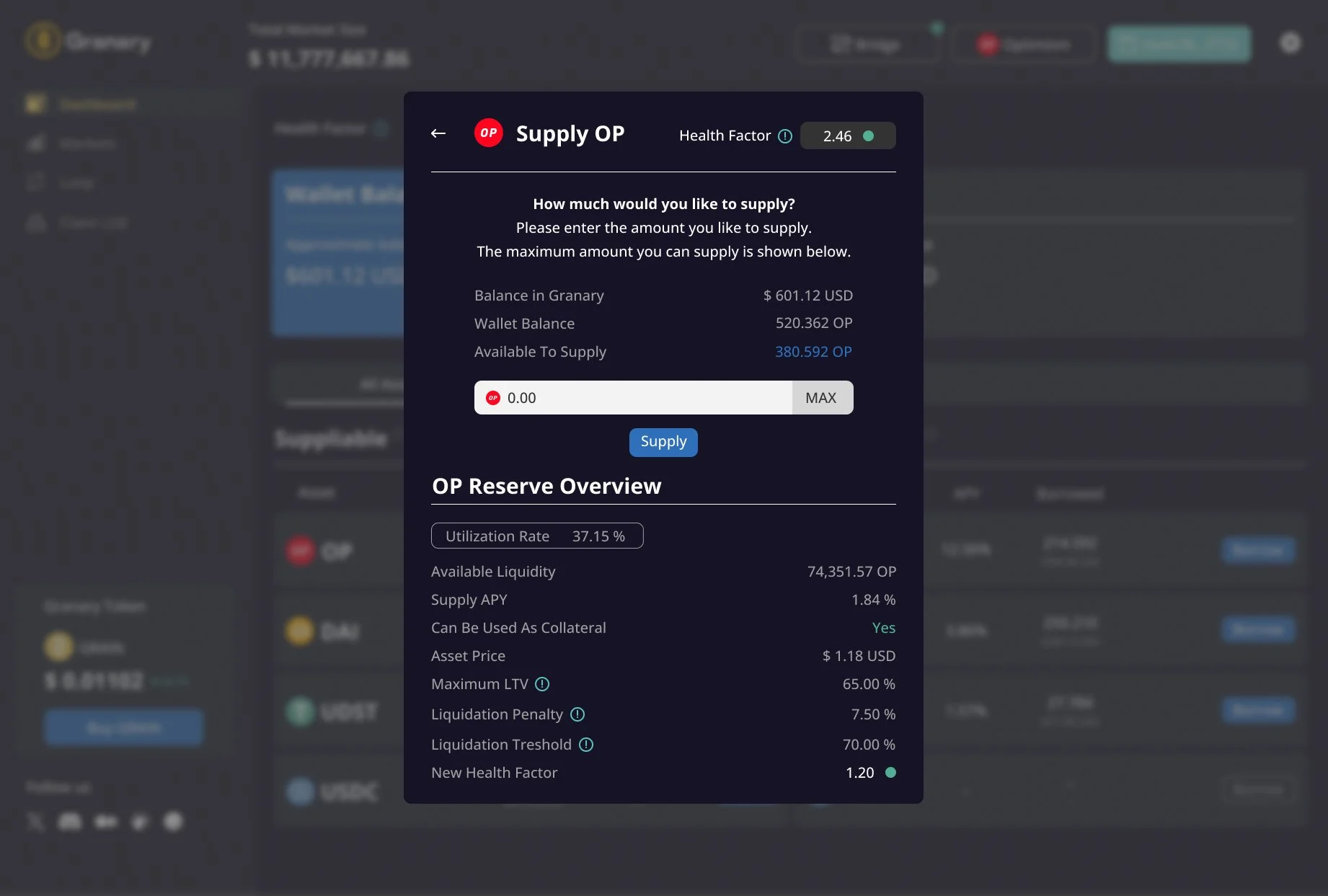The image size is (1328, 896).
Task: Click the $ 1.18 USD asset price
Action: pyautogui.click(x=859, y=656)
